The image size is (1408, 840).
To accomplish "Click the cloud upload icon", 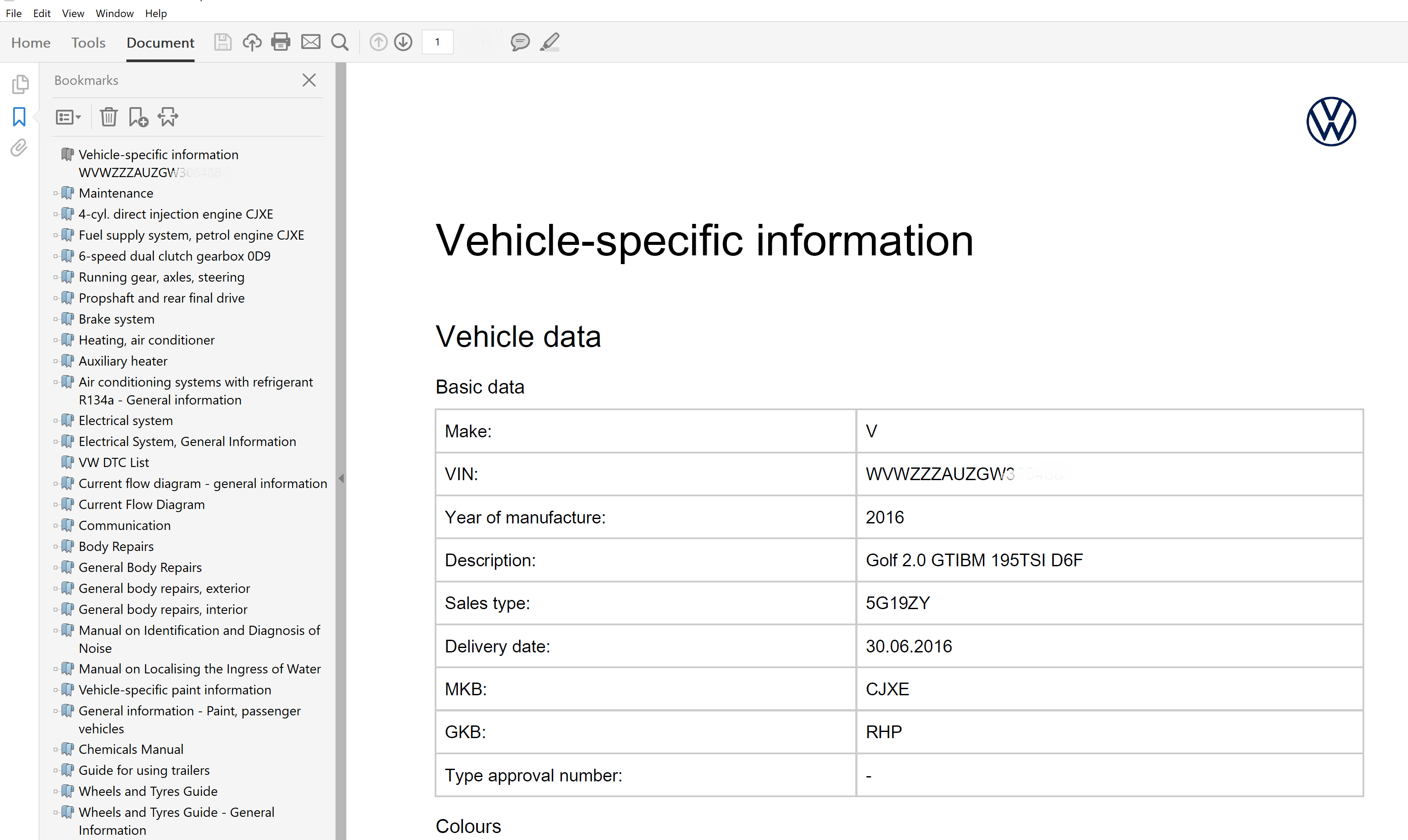I will pos(252,42).
